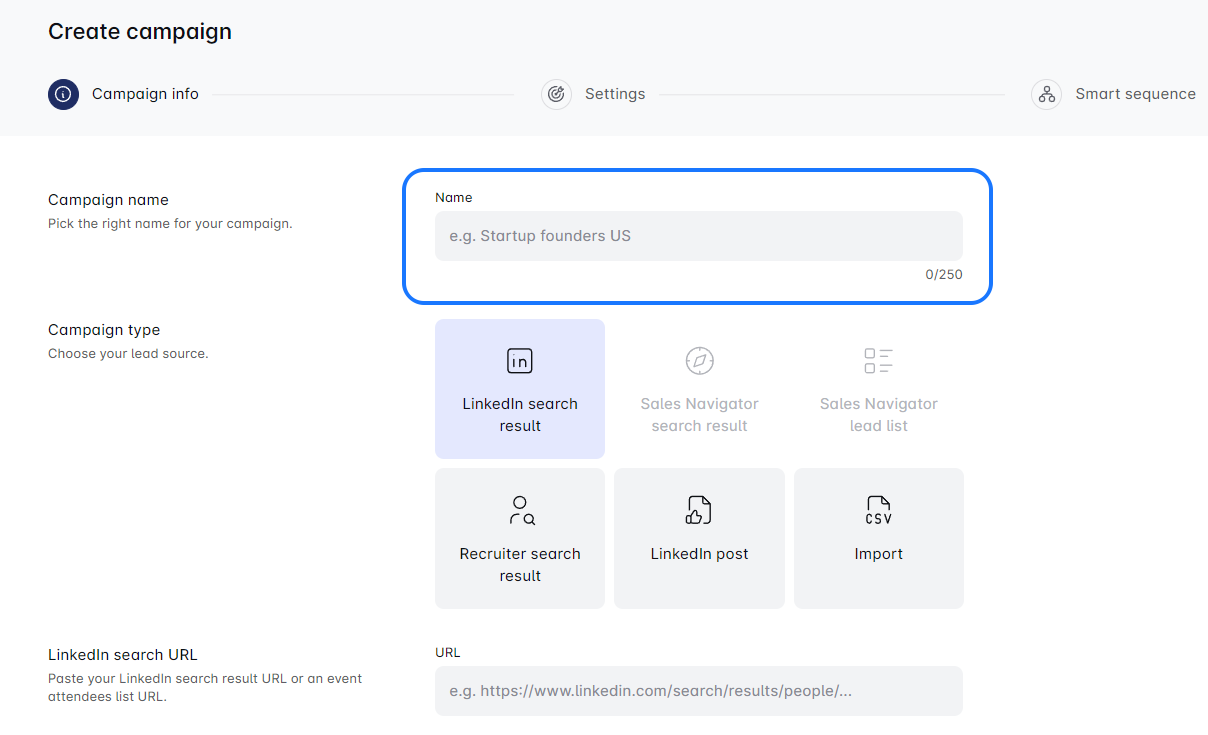Click into the LinkedIn search URL field
The width and height of the screenshot is (1208, 735).
tap(698, 691)
